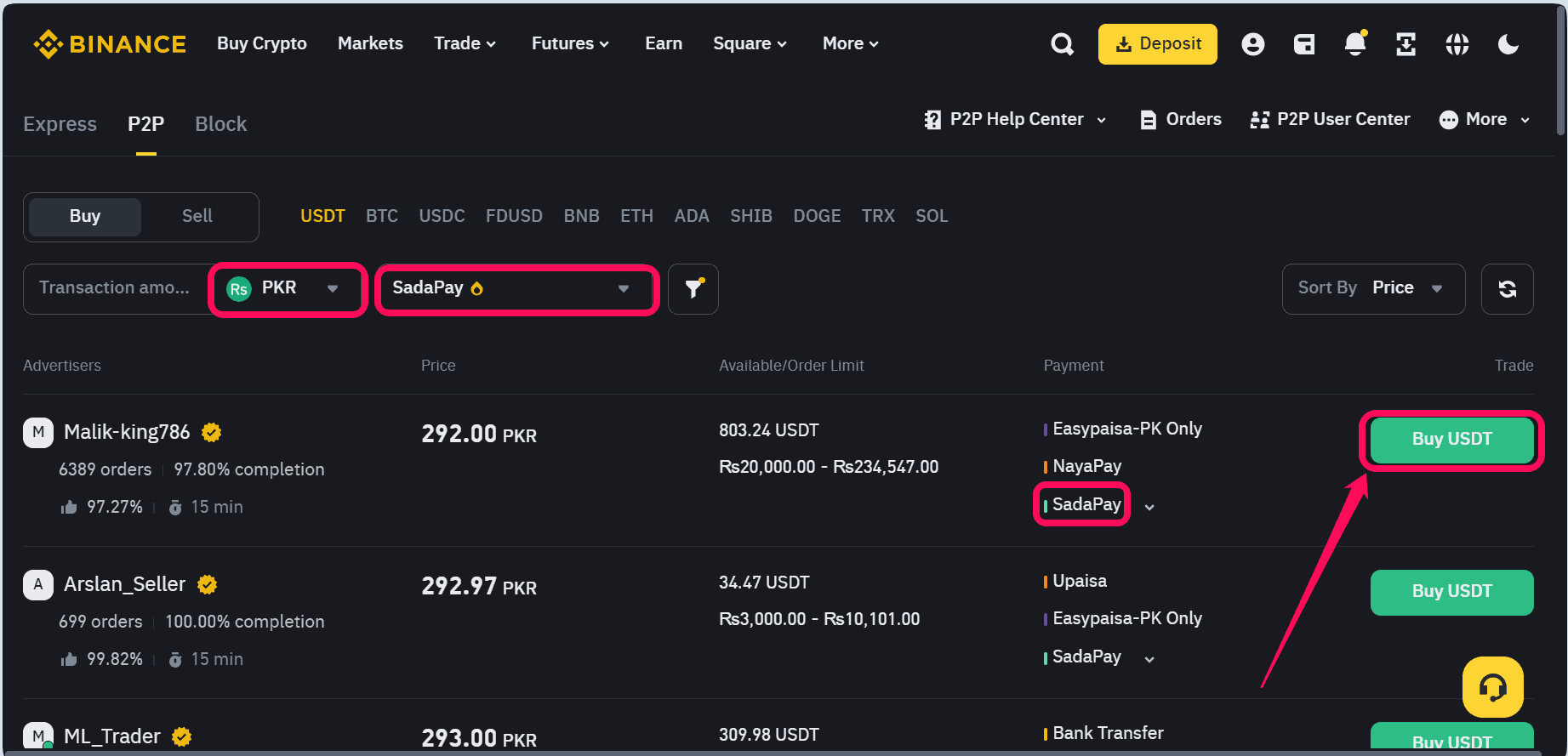
Task: Select the BNB coin tab
Action: (581, 216)
